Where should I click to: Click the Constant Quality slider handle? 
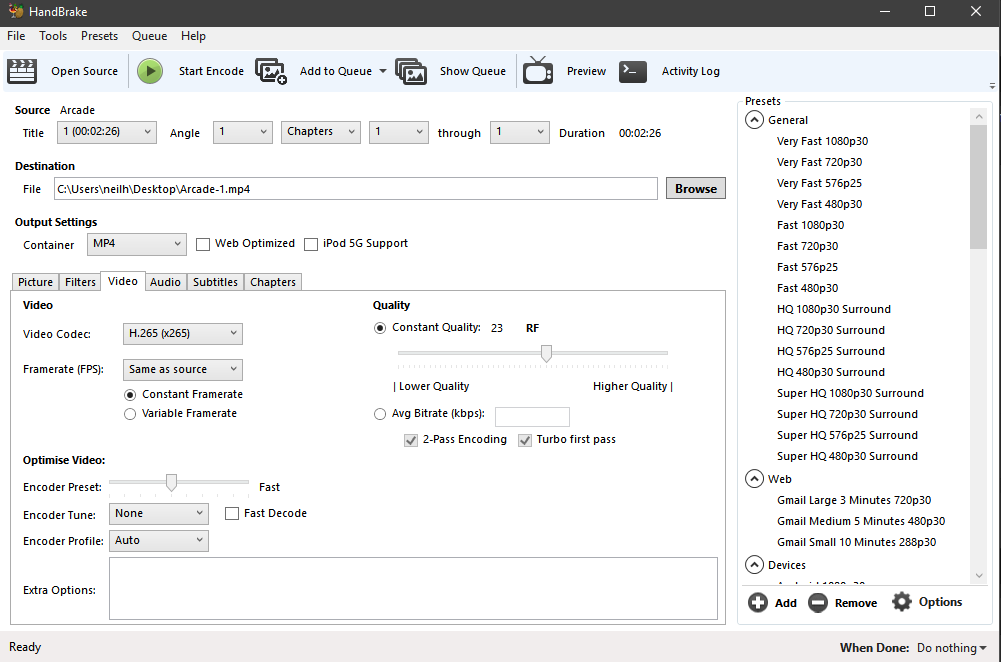(546, 353)
